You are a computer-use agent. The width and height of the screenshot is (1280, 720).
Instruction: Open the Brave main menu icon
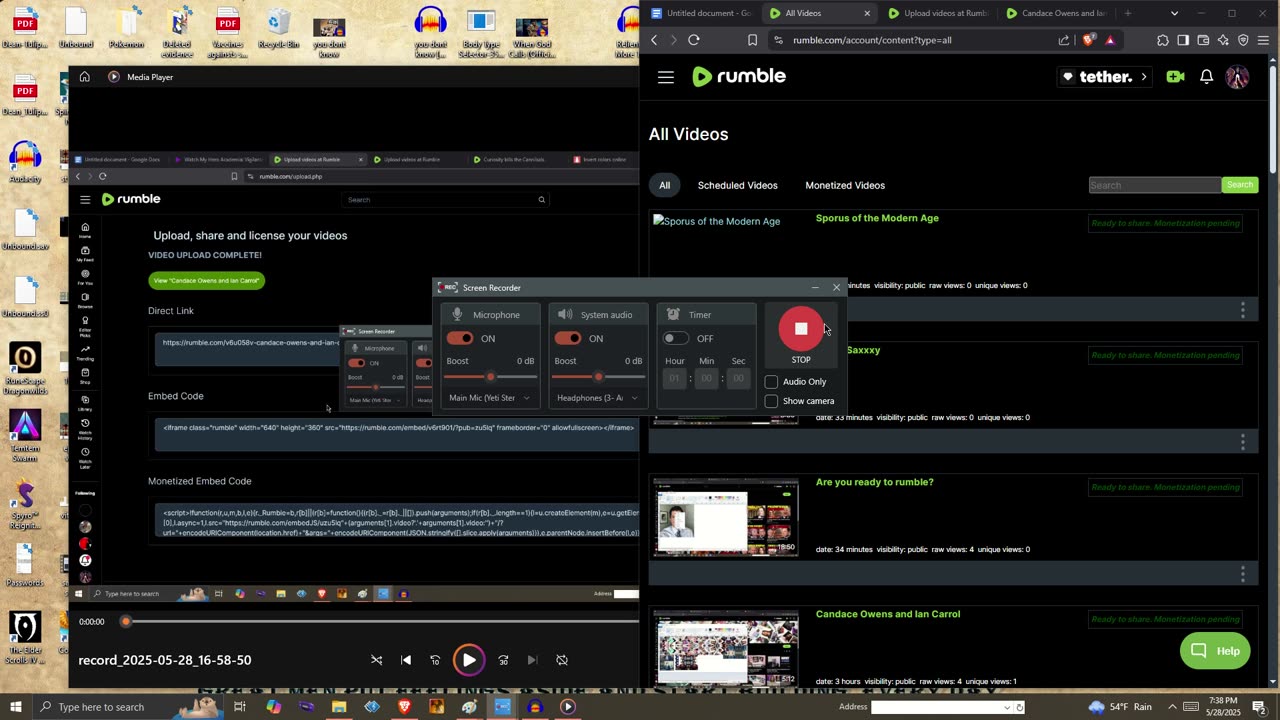pos(1264,40)
